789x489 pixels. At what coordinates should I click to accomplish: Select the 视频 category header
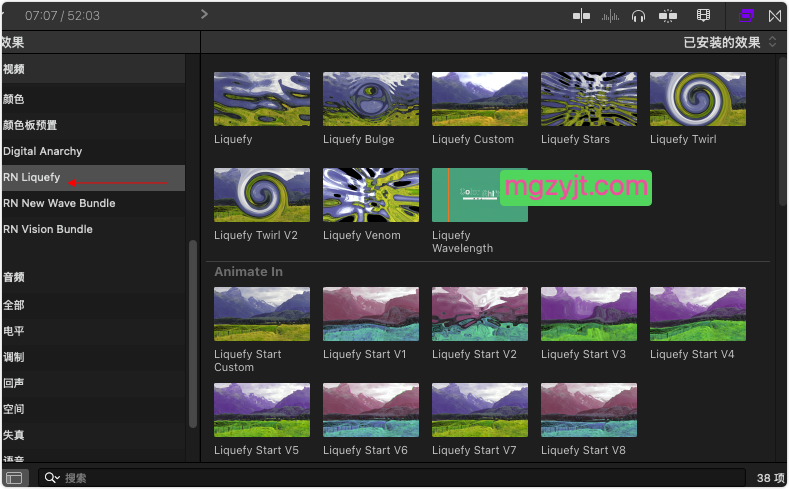click(x=93, y=69)
